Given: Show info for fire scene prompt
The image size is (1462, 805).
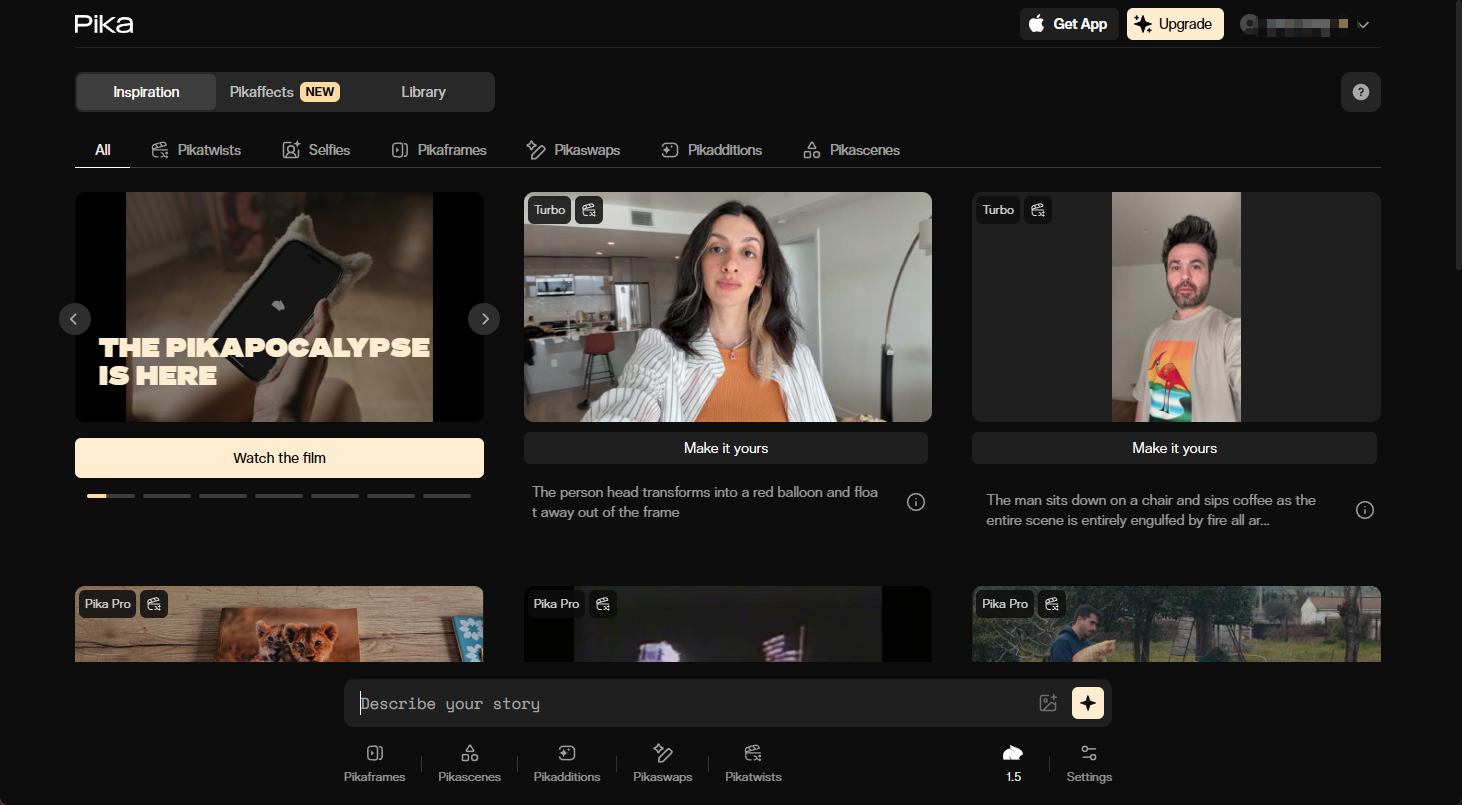Looking at the screenshot, I should 1364,510.
